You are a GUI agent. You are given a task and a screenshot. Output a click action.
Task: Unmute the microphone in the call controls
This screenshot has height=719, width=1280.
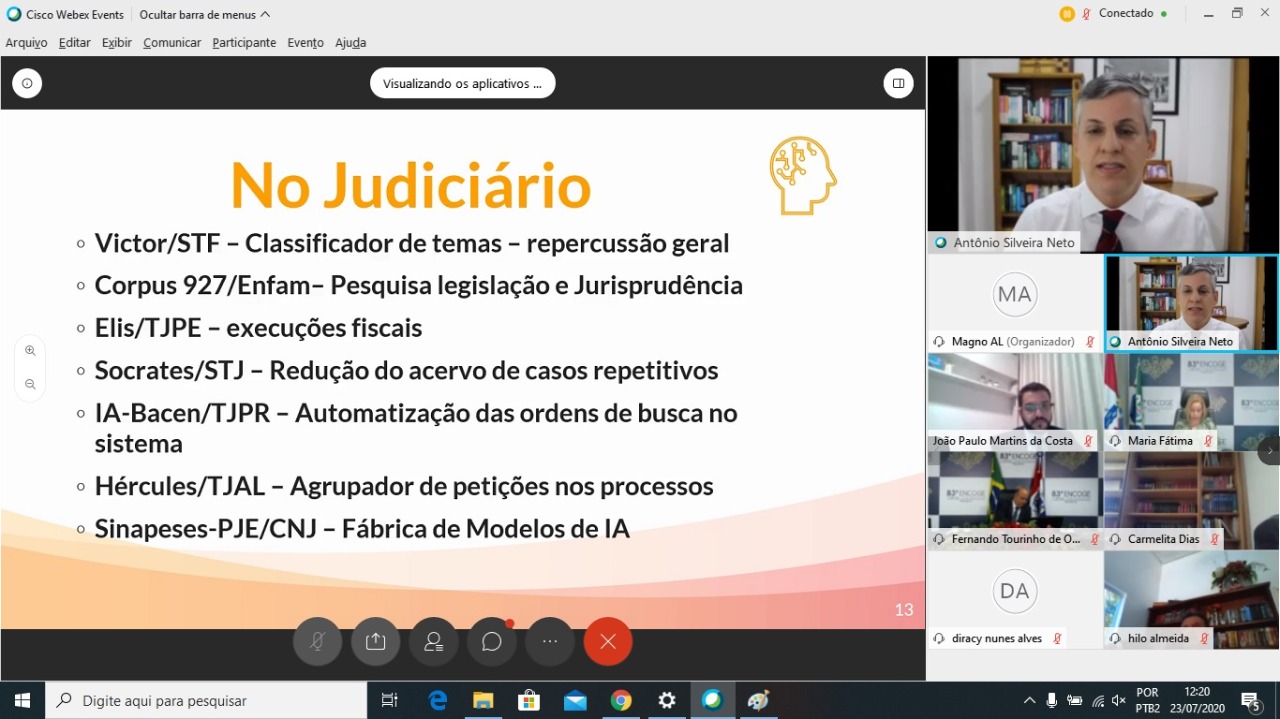point(317,642)
